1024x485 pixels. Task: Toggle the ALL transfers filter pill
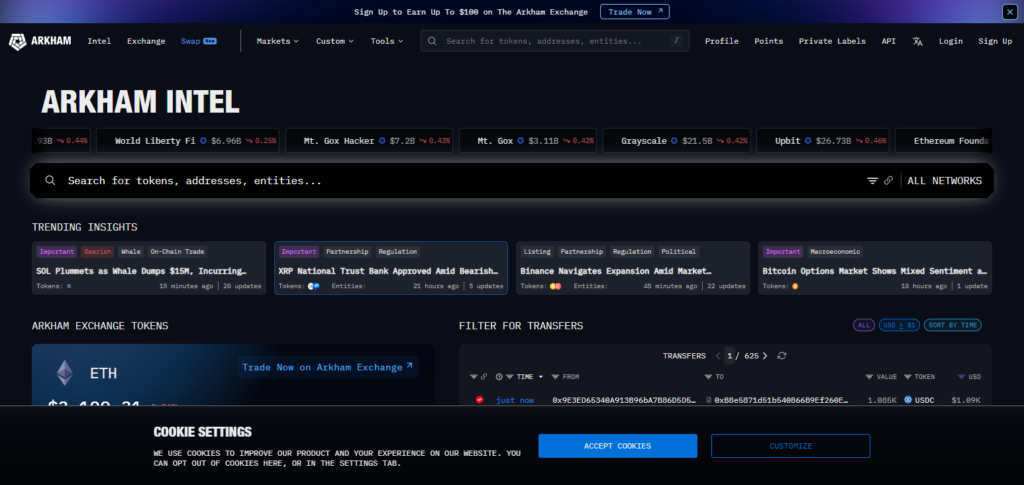pyautogui.click(x=863, y=326)
